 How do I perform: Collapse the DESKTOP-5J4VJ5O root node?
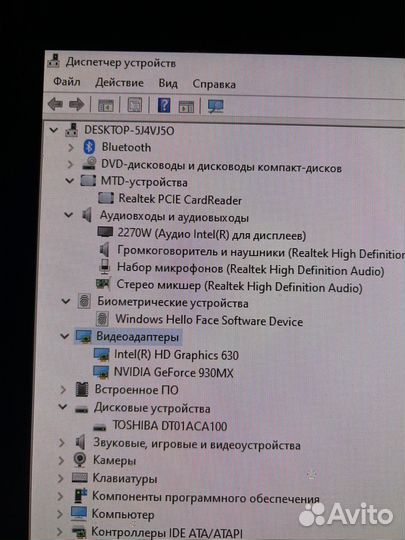click(53, 130)
